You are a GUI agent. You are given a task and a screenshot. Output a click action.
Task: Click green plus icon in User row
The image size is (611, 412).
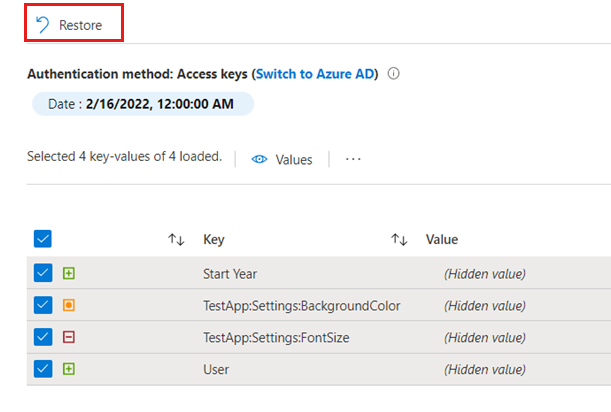[69, 369]
